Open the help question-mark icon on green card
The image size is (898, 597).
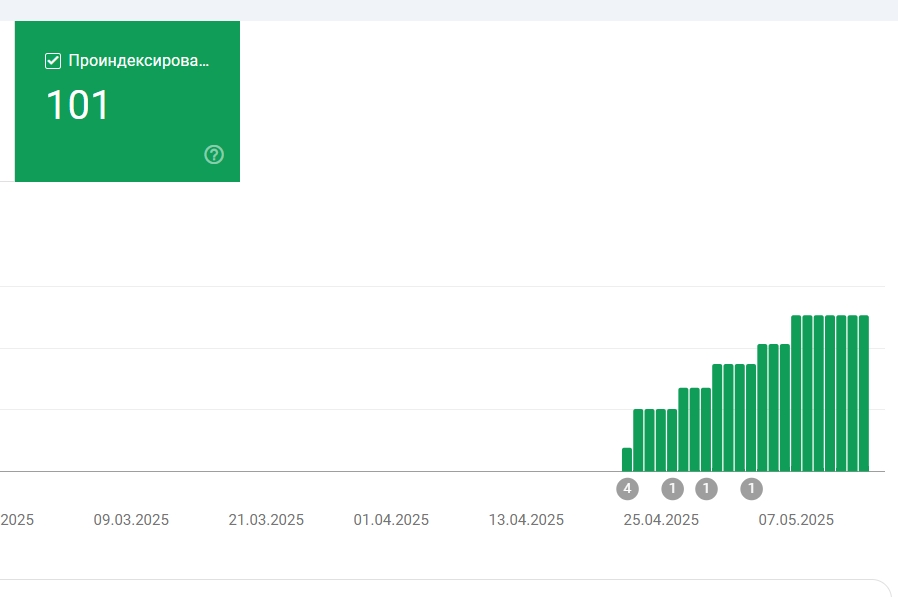click(x=214, y=155)
